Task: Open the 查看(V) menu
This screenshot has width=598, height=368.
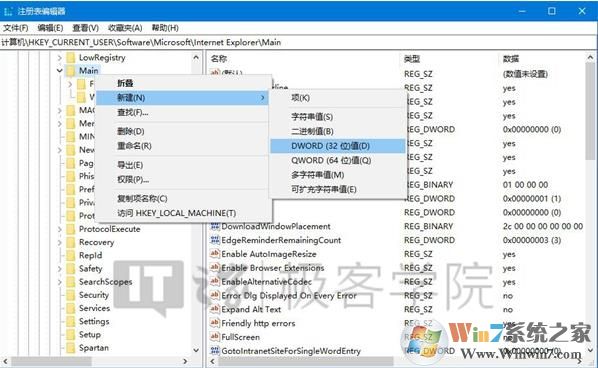Action: [85, 28]
